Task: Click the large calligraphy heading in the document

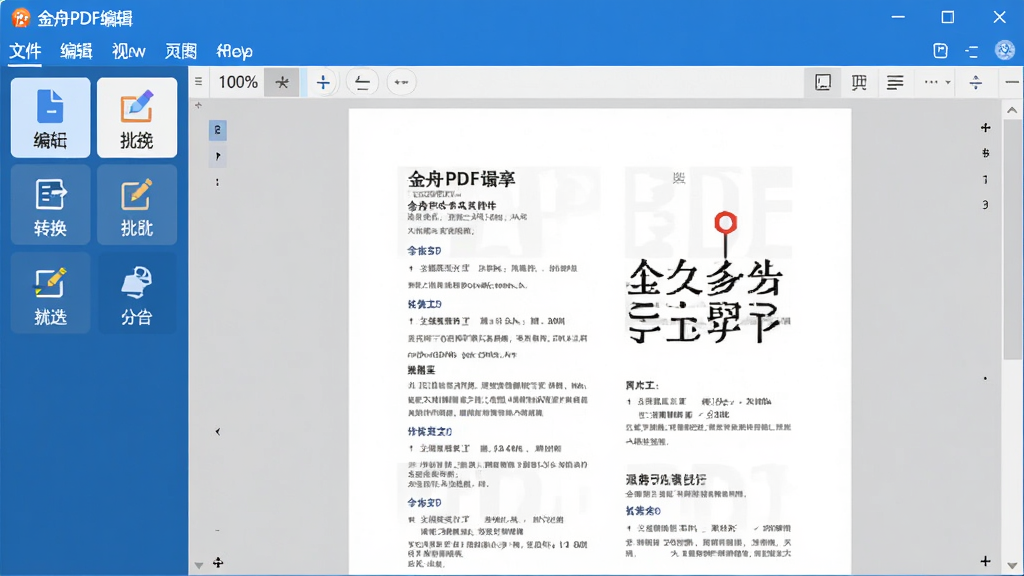Action: tap(705, 300)
